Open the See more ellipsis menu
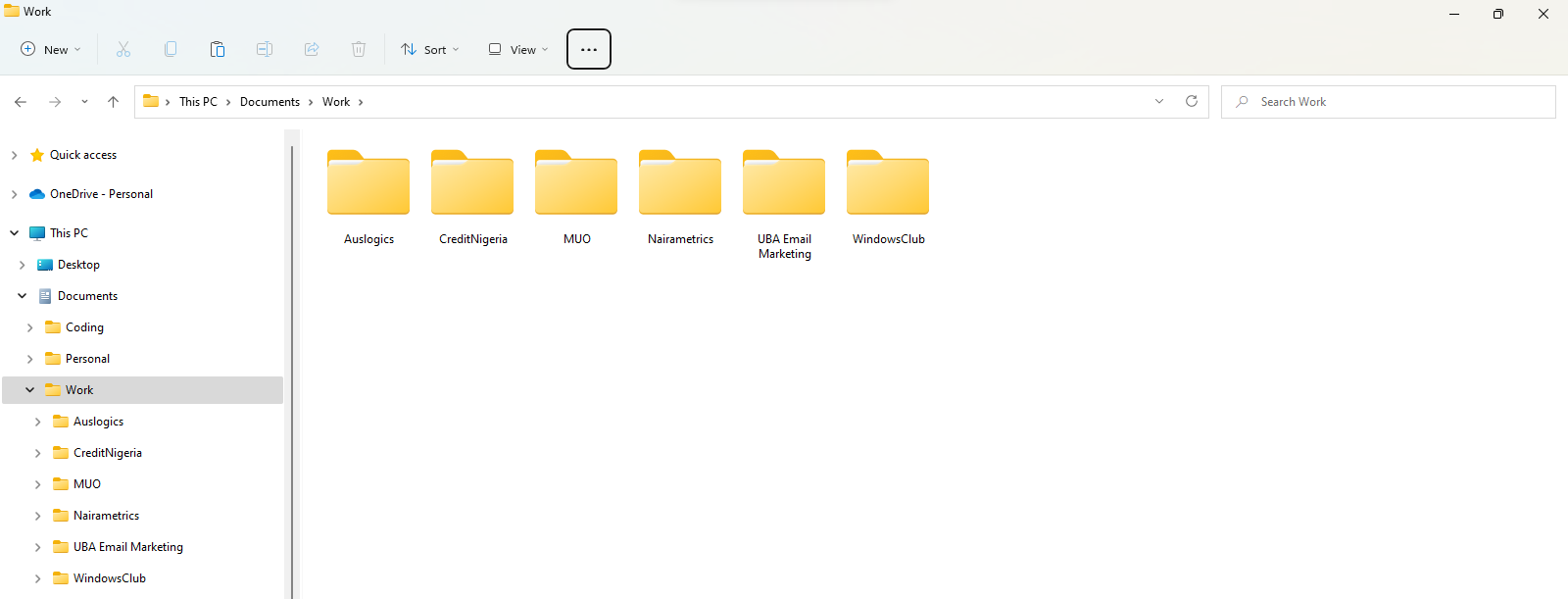This screenshot has height=599, width=1568. tap(589, 49)
